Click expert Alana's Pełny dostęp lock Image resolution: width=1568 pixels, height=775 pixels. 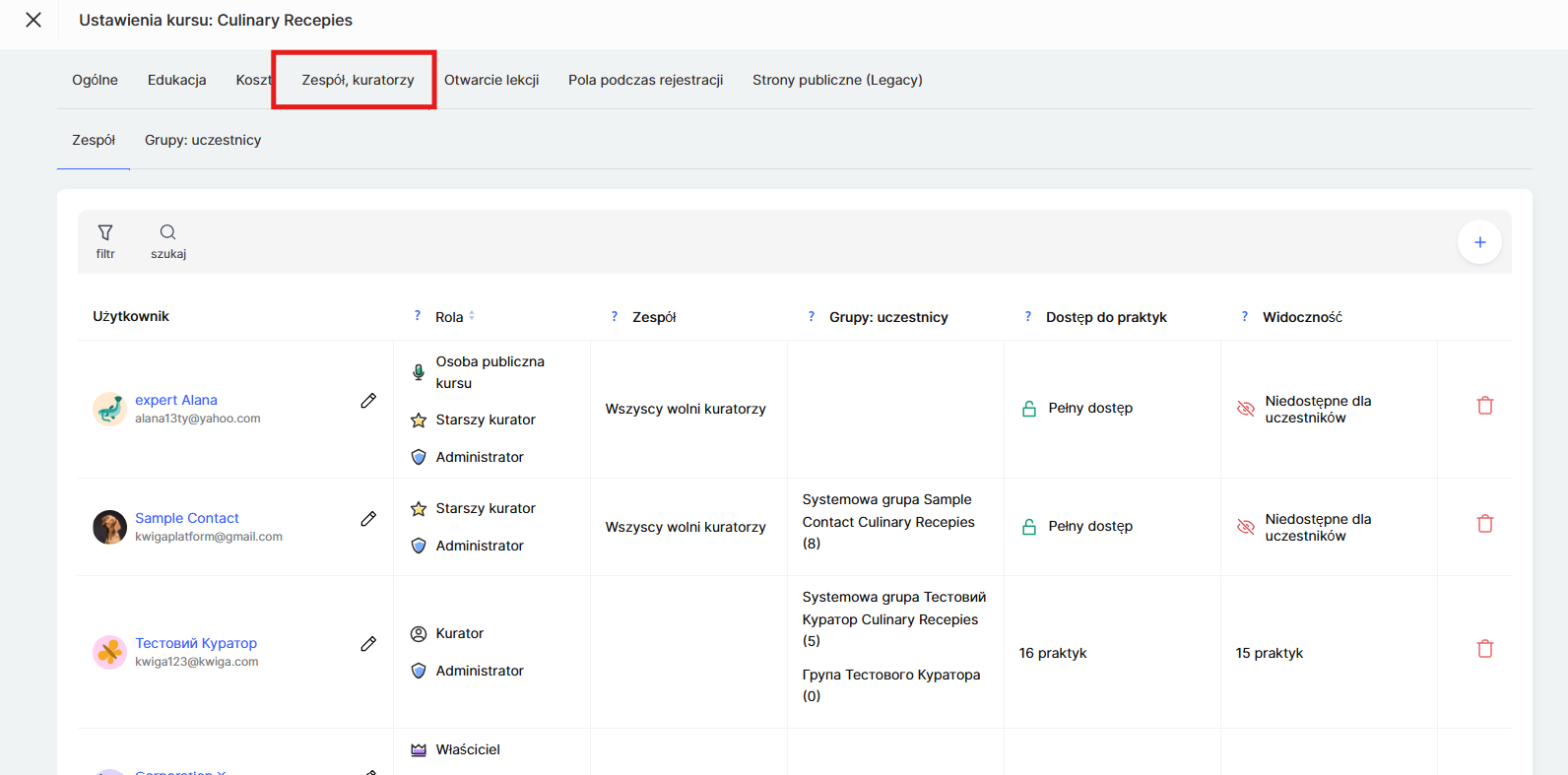pyautogui.click(x=1029, y=409)
